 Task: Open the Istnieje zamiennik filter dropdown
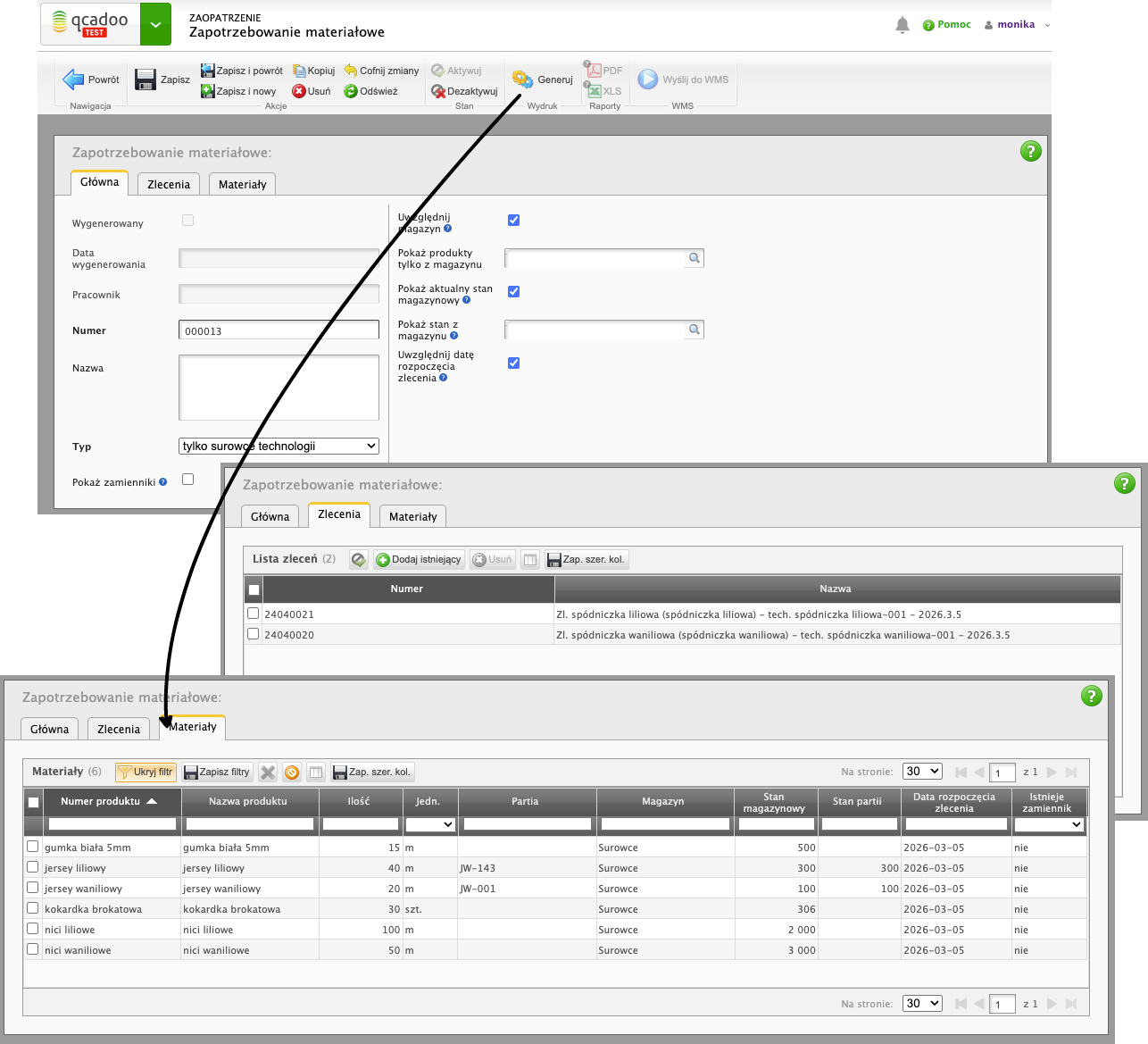tap(1049, 824)
